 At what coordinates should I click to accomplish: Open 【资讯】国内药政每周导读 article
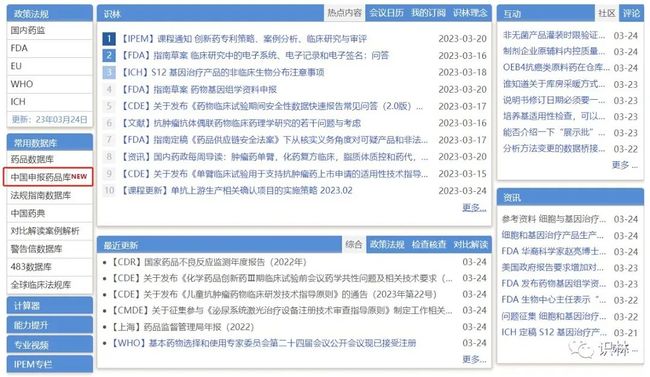click(x=274, y=157)
